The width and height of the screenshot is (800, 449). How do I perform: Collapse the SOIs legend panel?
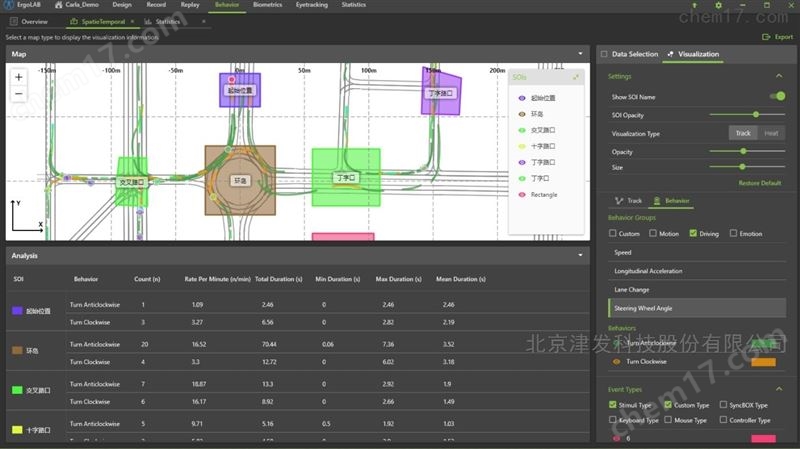click(x=576, y=77)
